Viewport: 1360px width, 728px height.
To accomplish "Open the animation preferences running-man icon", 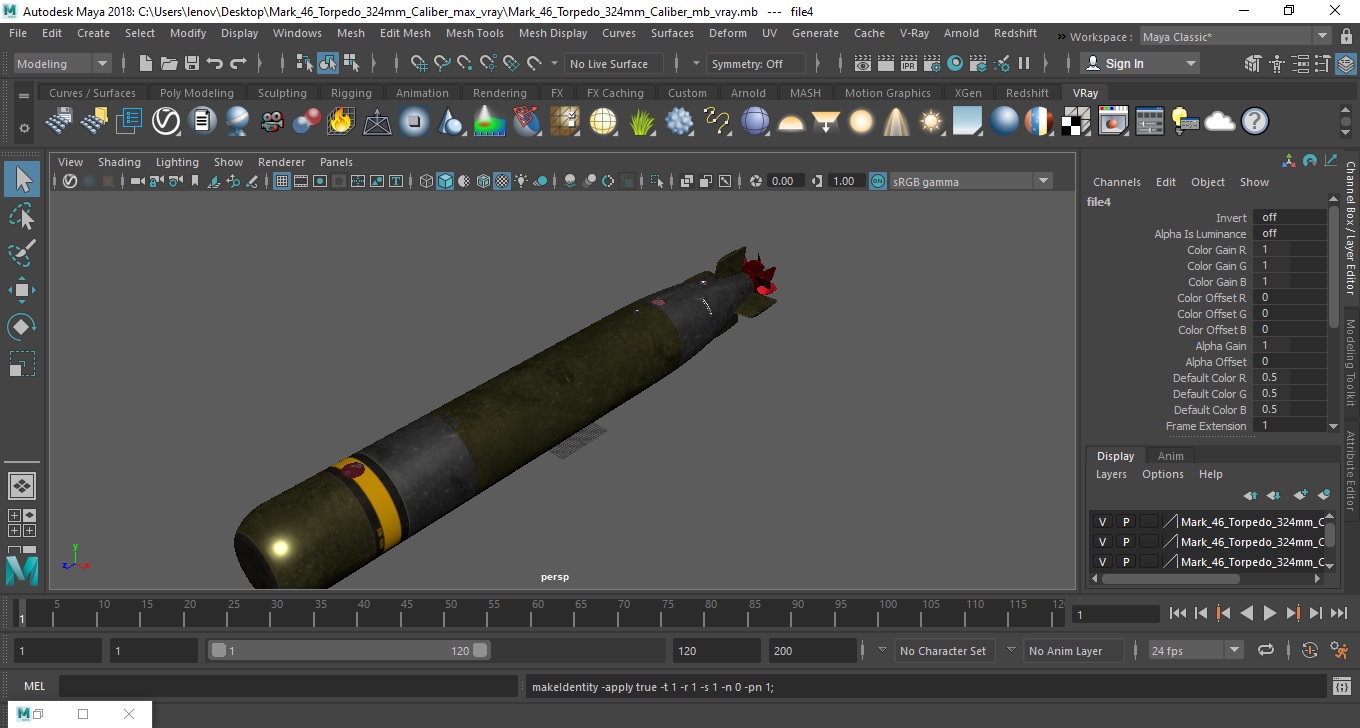I will (1340, 650).
